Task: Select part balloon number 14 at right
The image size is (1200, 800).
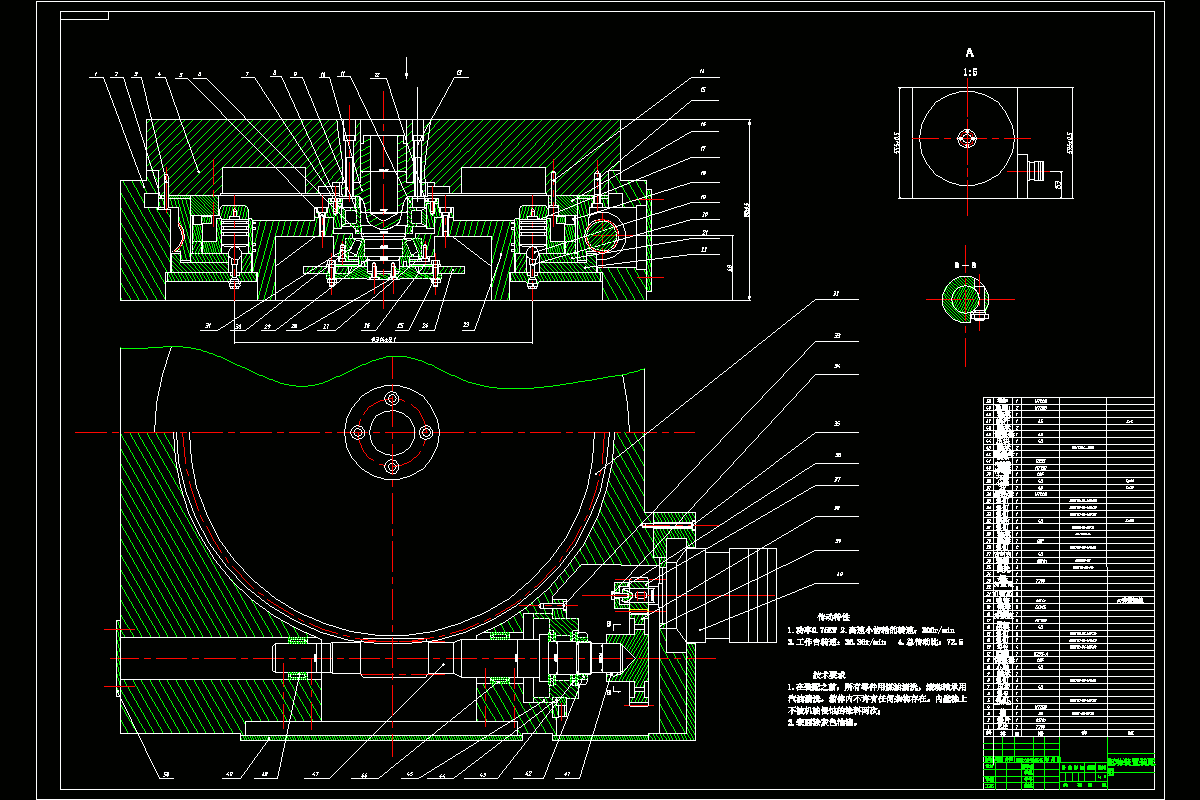Action: coord(703,73)
